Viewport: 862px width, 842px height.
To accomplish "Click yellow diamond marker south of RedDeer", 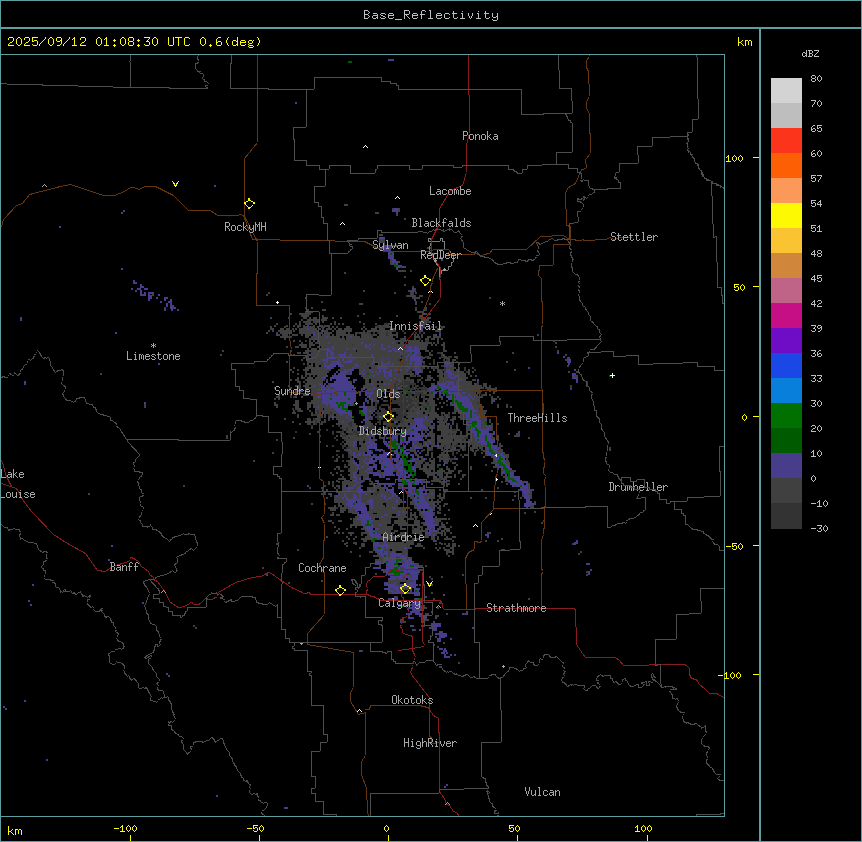I will 425,281.
